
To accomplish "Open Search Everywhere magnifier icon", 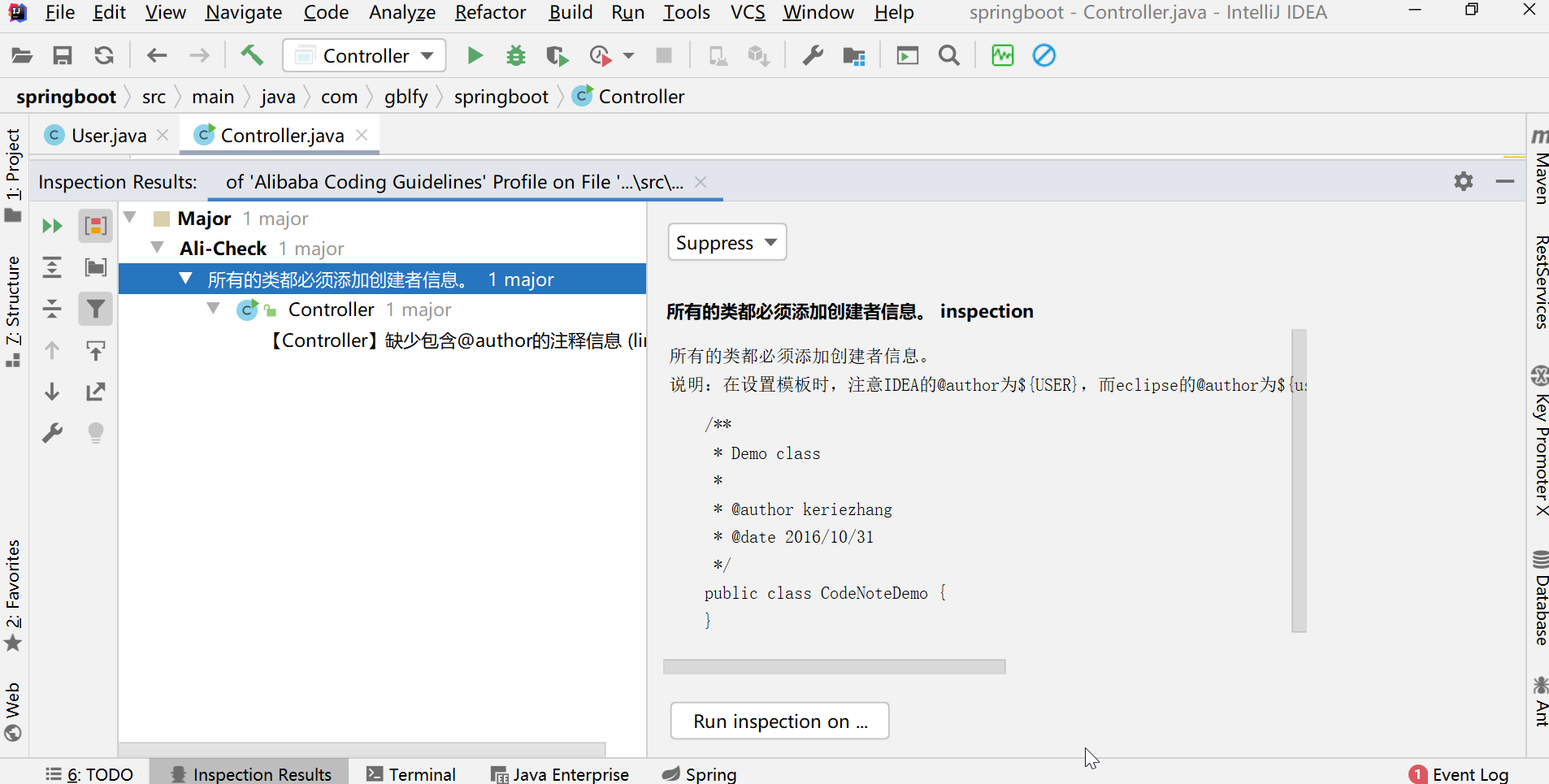I will pos(949,55).
